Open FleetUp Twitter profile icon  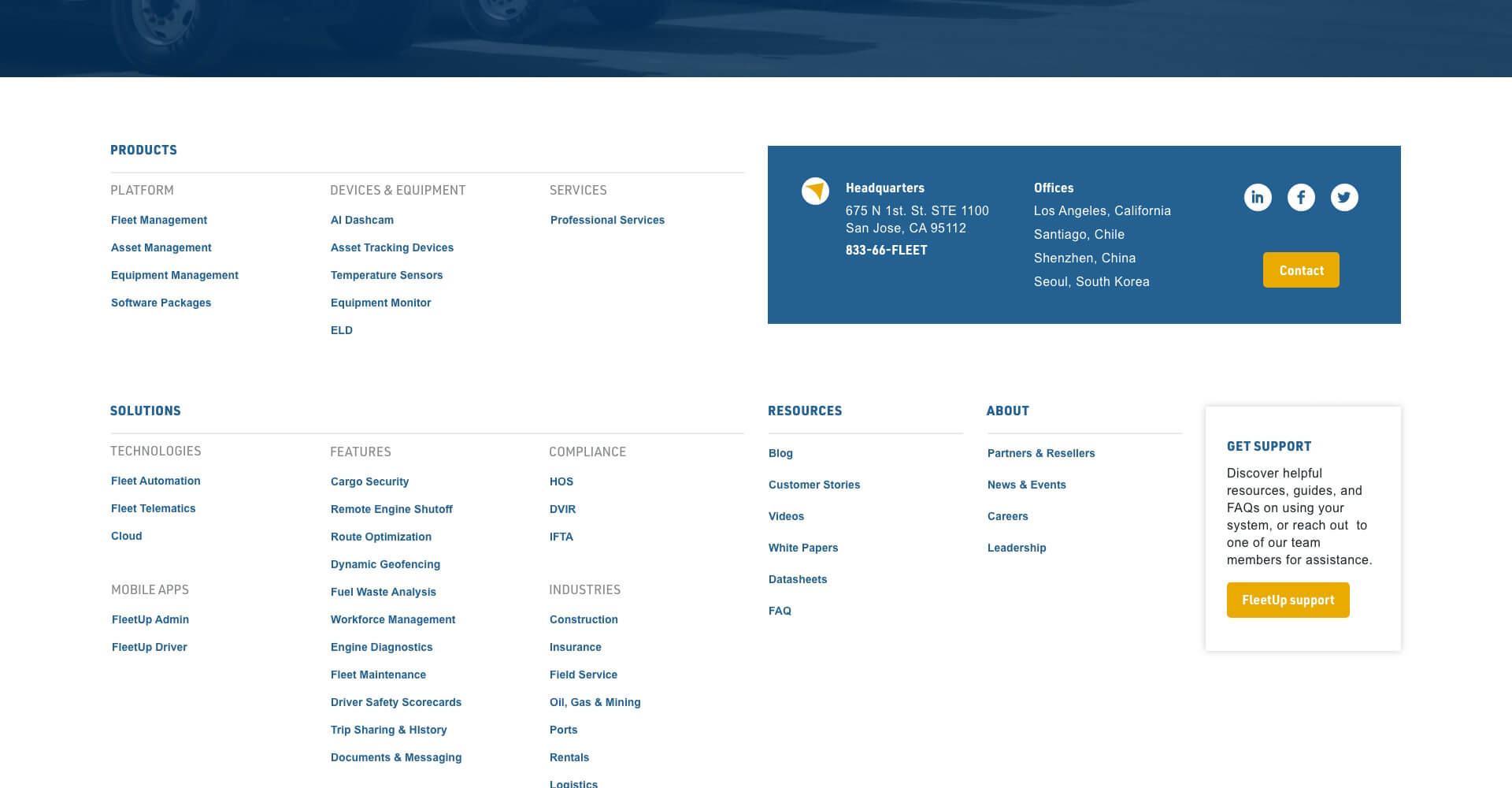[x=1344, y=197]
